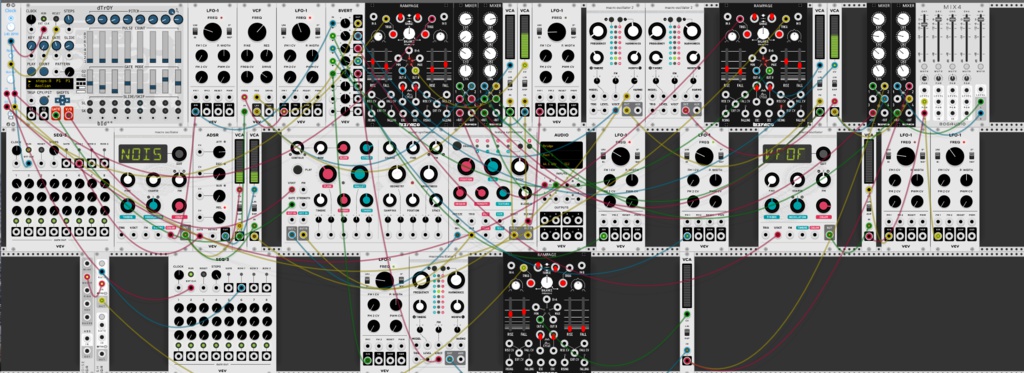Mute channel 2 on MIX4
Viewport: 1024px width, 373px height.
938,66
